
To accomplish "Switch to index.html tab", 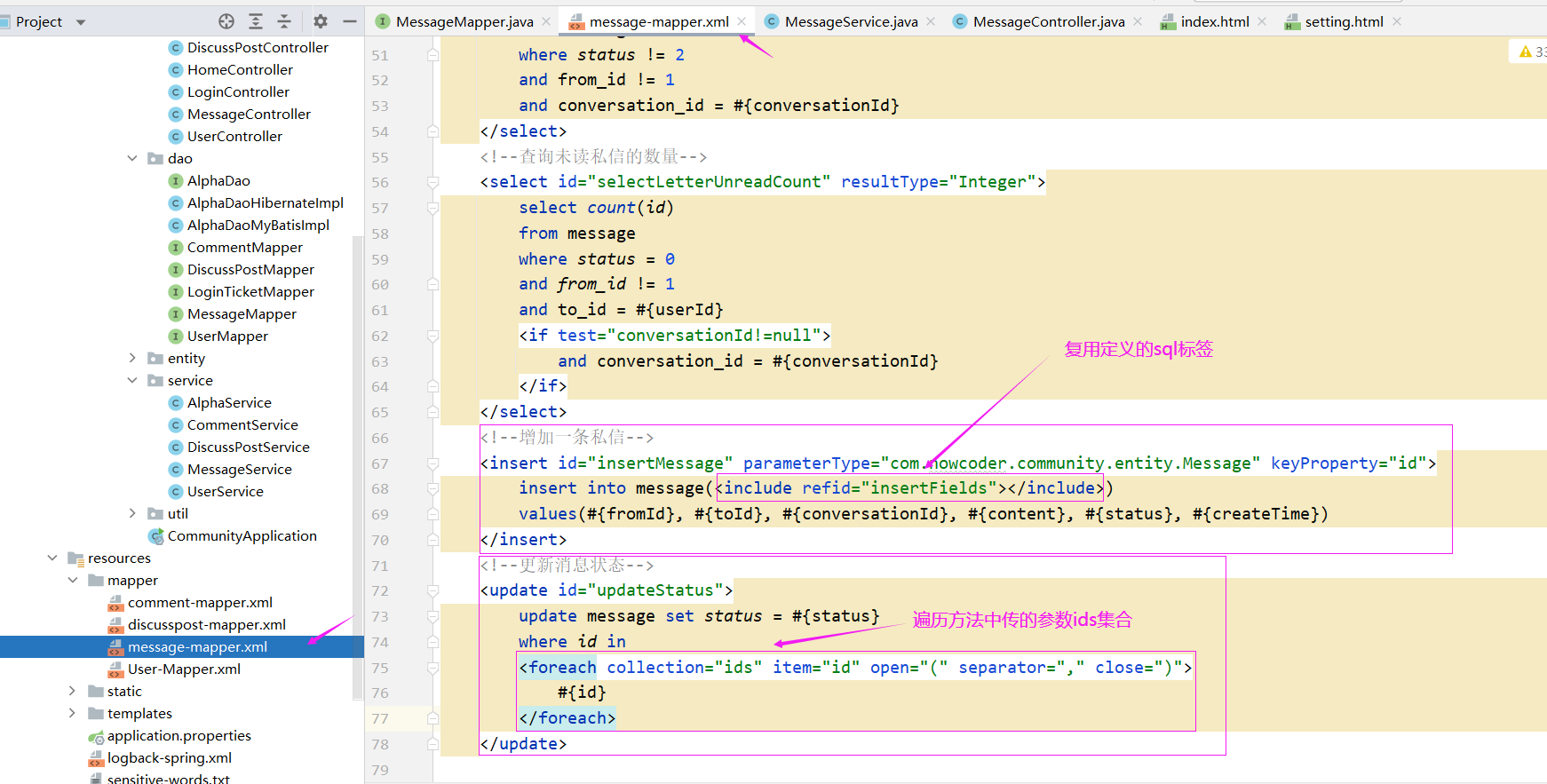I will point(1215,21).
